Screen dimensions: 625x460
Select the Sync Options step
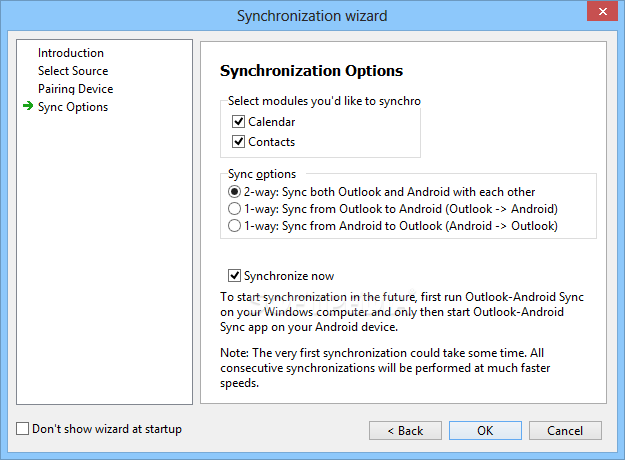[x=73, y=107]
